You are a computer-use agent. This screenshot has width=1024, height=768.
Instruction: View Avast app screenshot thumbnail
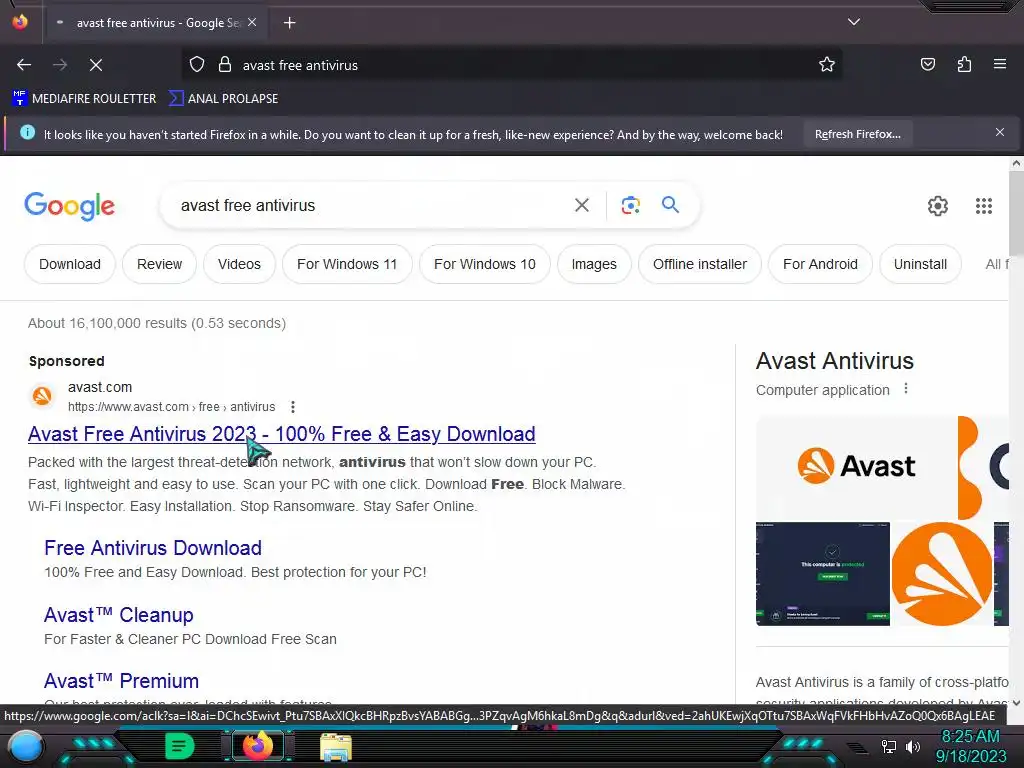click(x=823, y=573)
